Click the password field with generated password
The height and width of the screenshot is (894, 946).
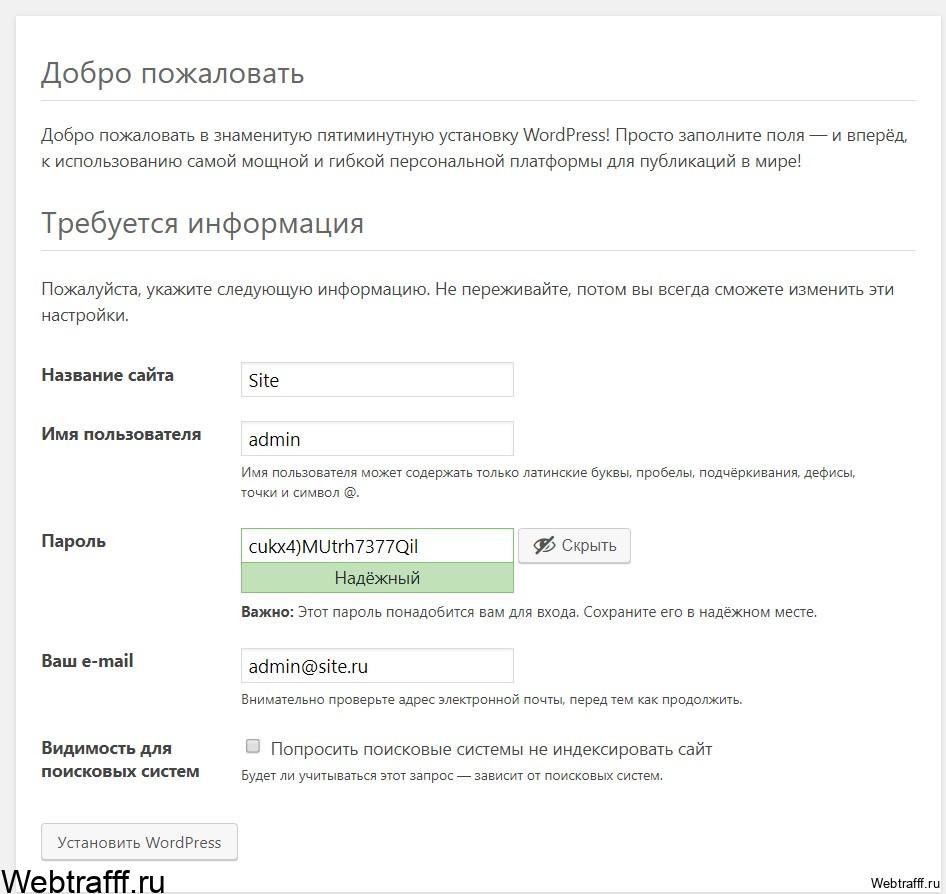click(x=377, y=546)
